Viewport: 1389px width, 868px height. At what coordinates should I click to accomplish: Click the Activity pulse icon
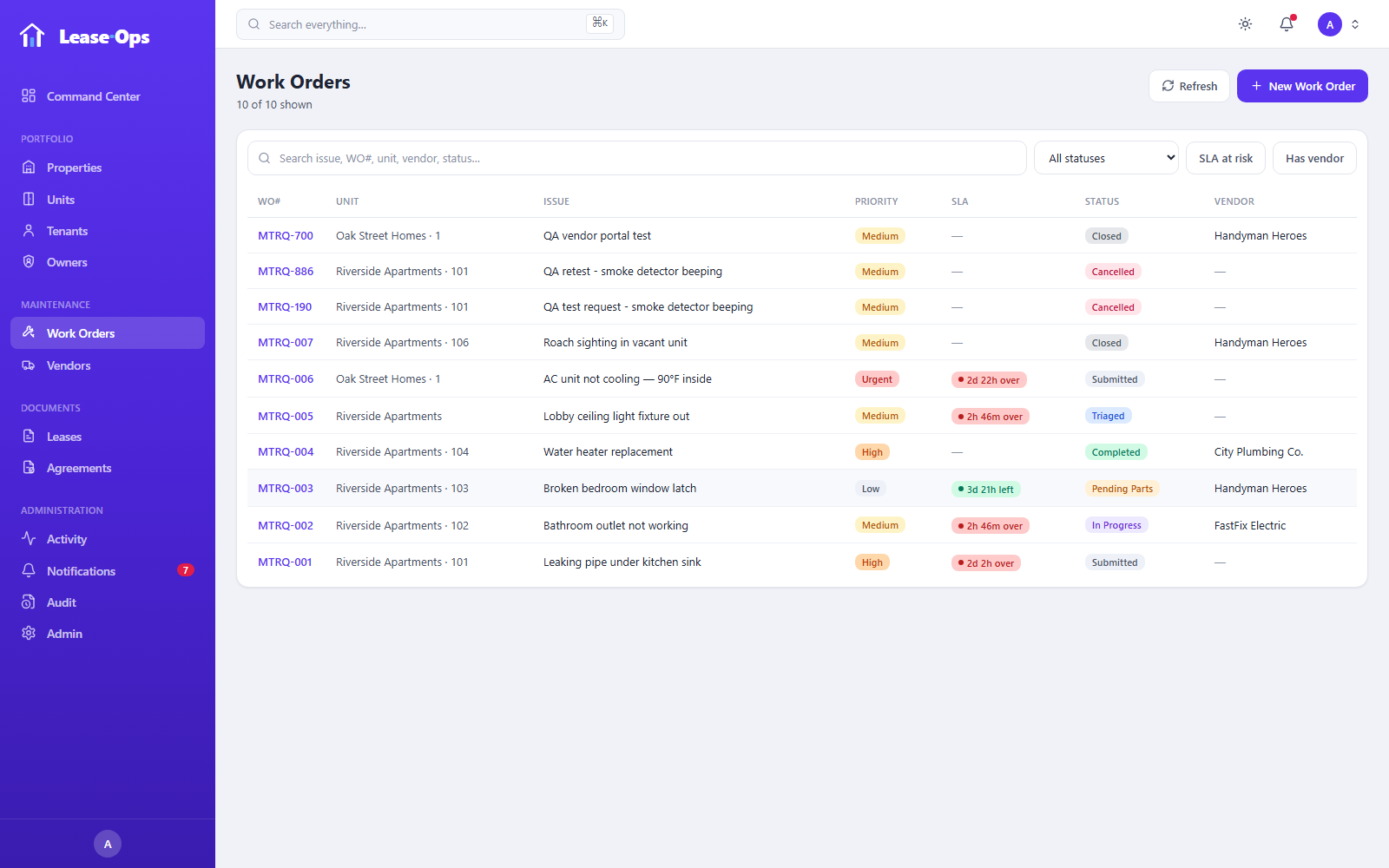point(29,538)
